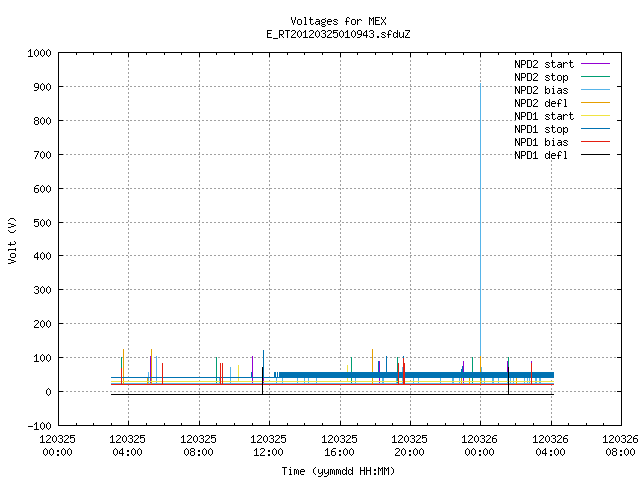Click the 'NPD1 bias' legend label
The image size is (640, 480).
(541, 142)
